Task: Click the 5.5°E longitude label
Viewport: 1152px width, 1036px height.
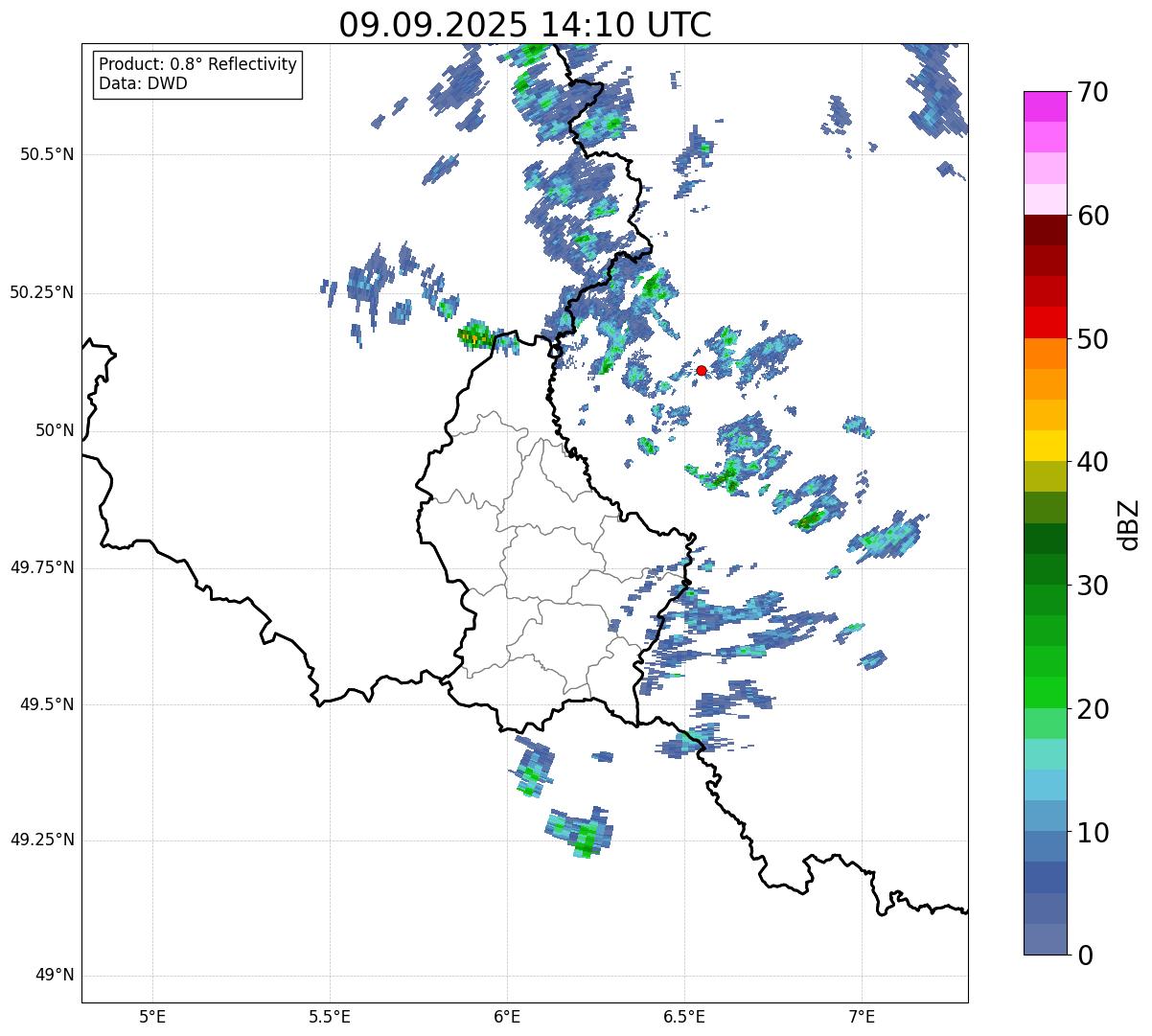Action: point(330,1016)
